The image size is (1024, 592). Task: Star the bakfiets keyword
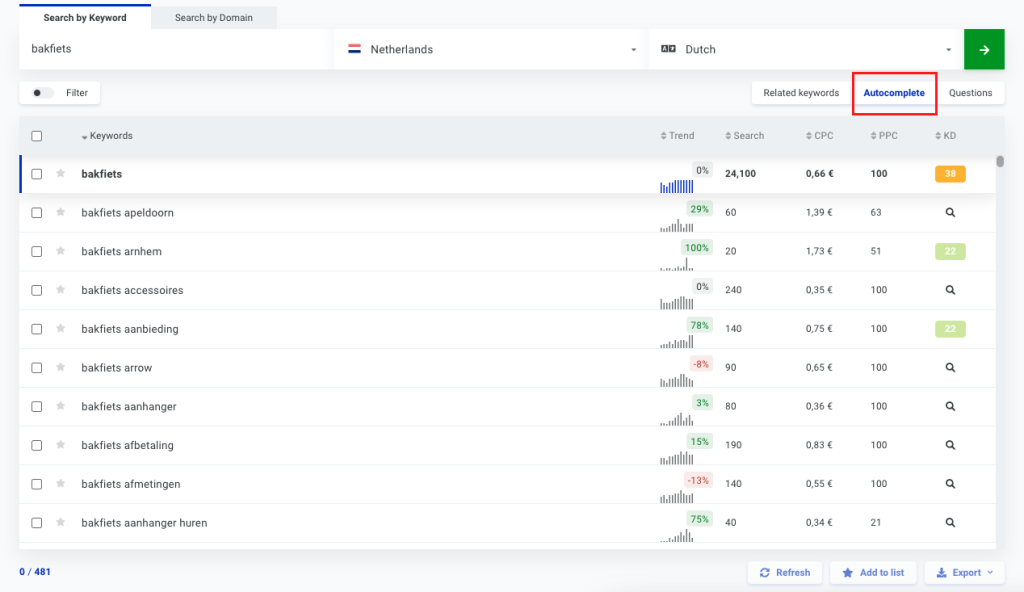pos(62,173)
